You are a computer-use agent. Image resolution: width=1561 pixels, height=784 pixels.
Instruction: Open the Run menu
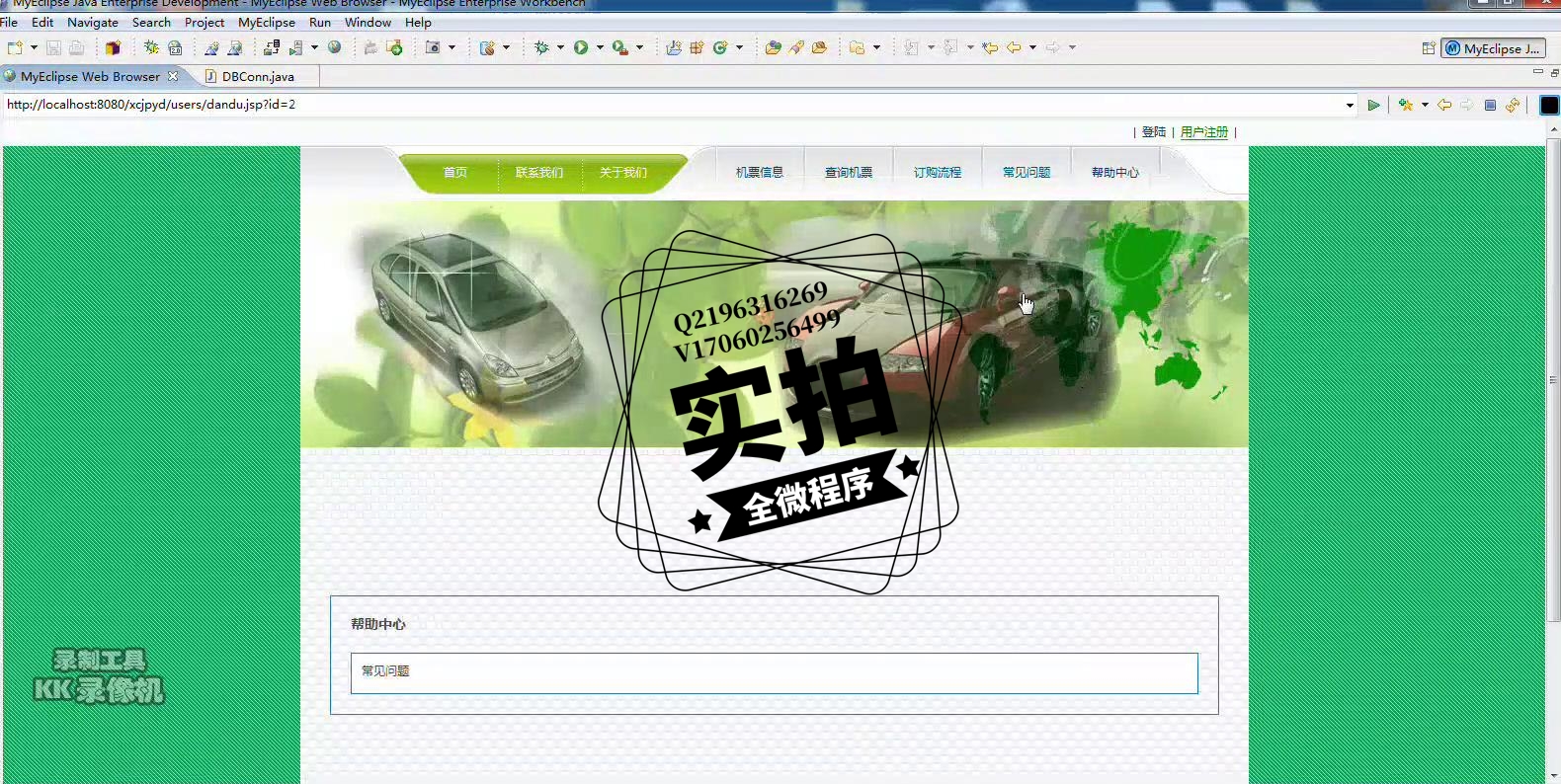click(320, 22)
